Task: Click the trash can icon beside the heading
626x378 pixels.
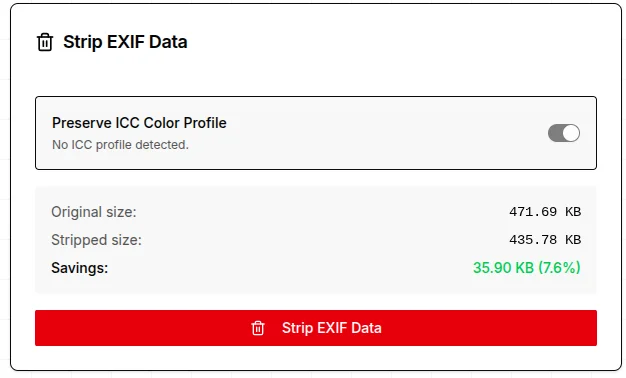Action: pos(45,42)
